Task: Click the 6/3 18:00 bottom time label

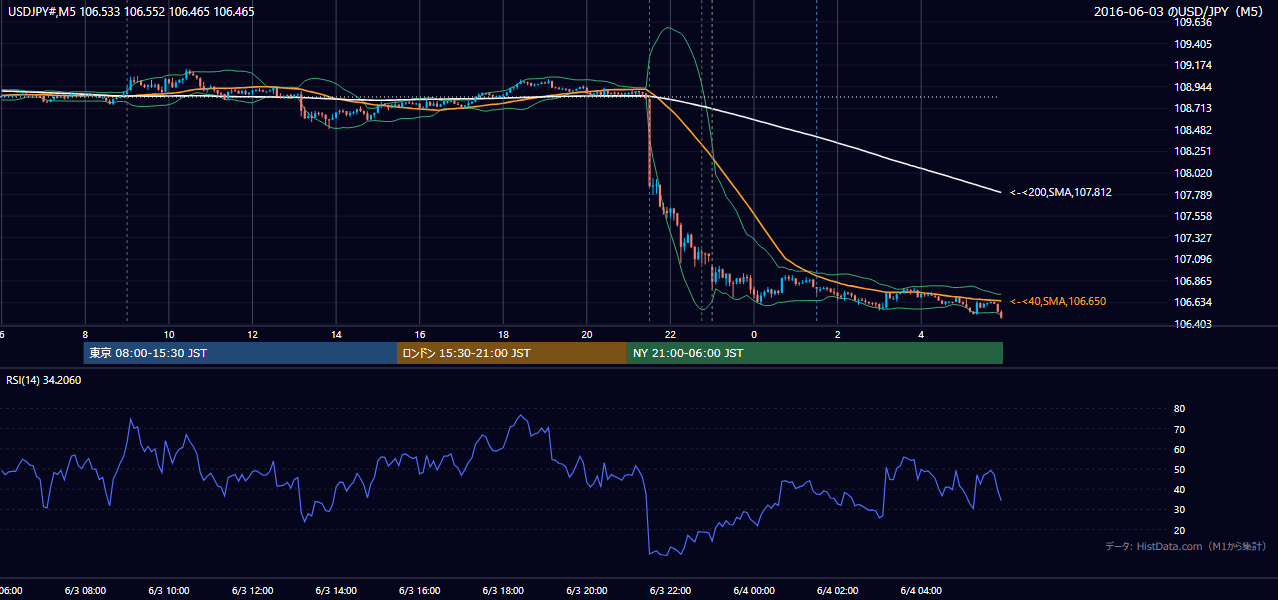Action: coord(503,590)
